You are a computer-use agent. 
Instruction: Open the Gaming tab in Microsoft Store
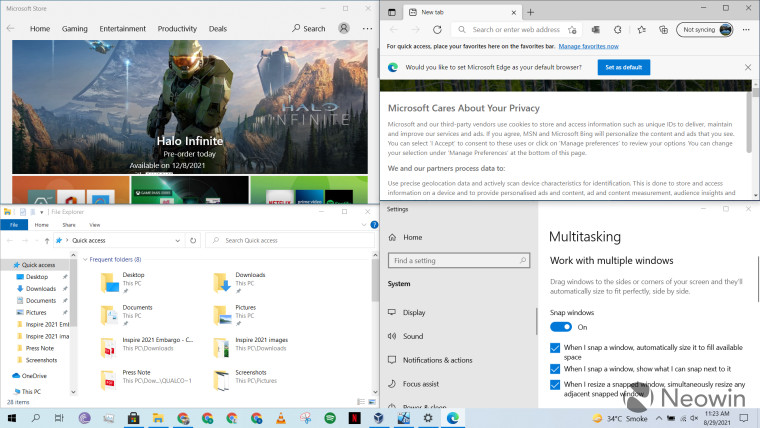pyautogui.click(x=75, y=29)
